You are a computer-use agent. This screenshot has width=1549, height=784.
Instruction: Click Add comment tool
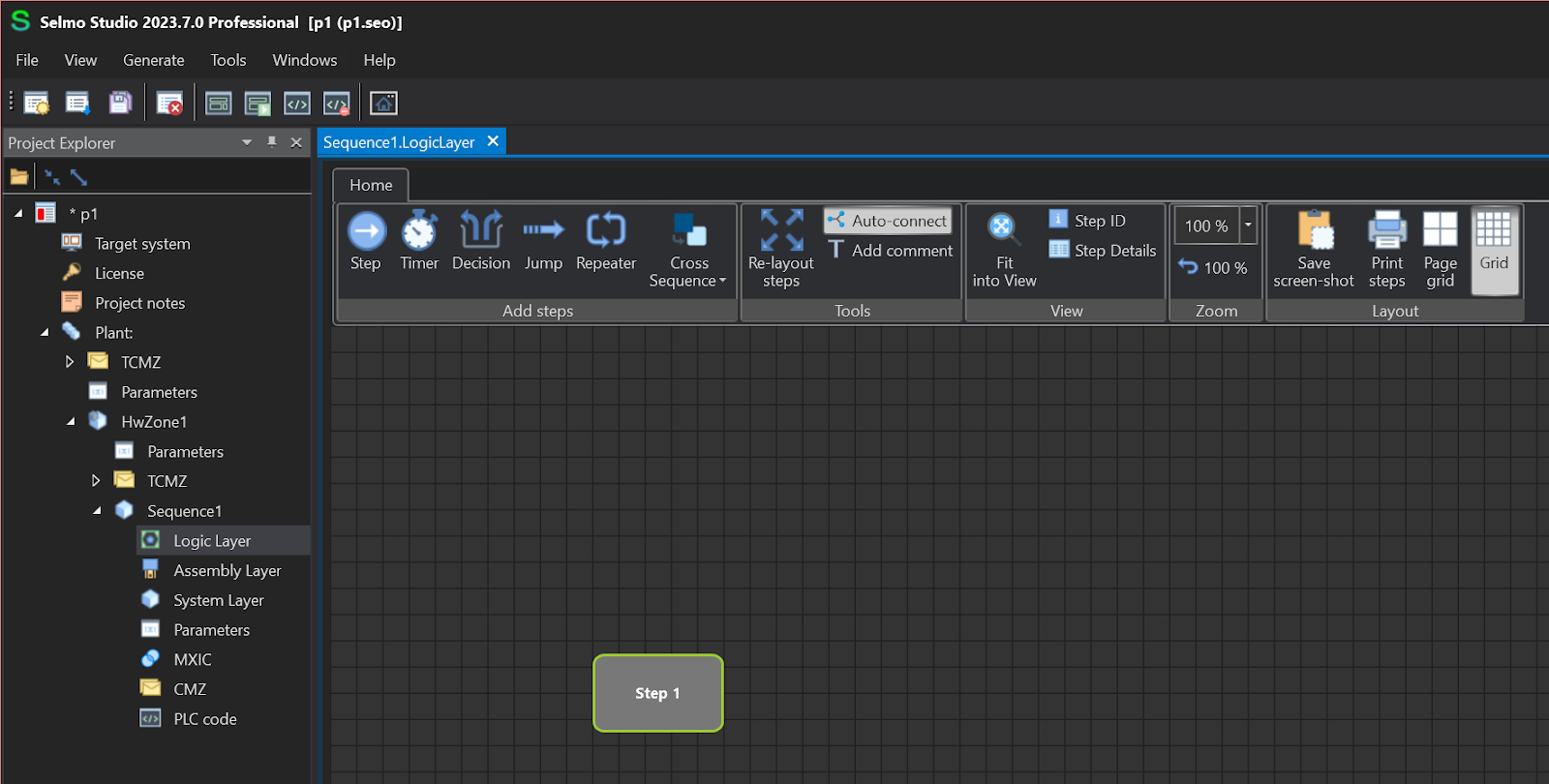coord(890,251)
